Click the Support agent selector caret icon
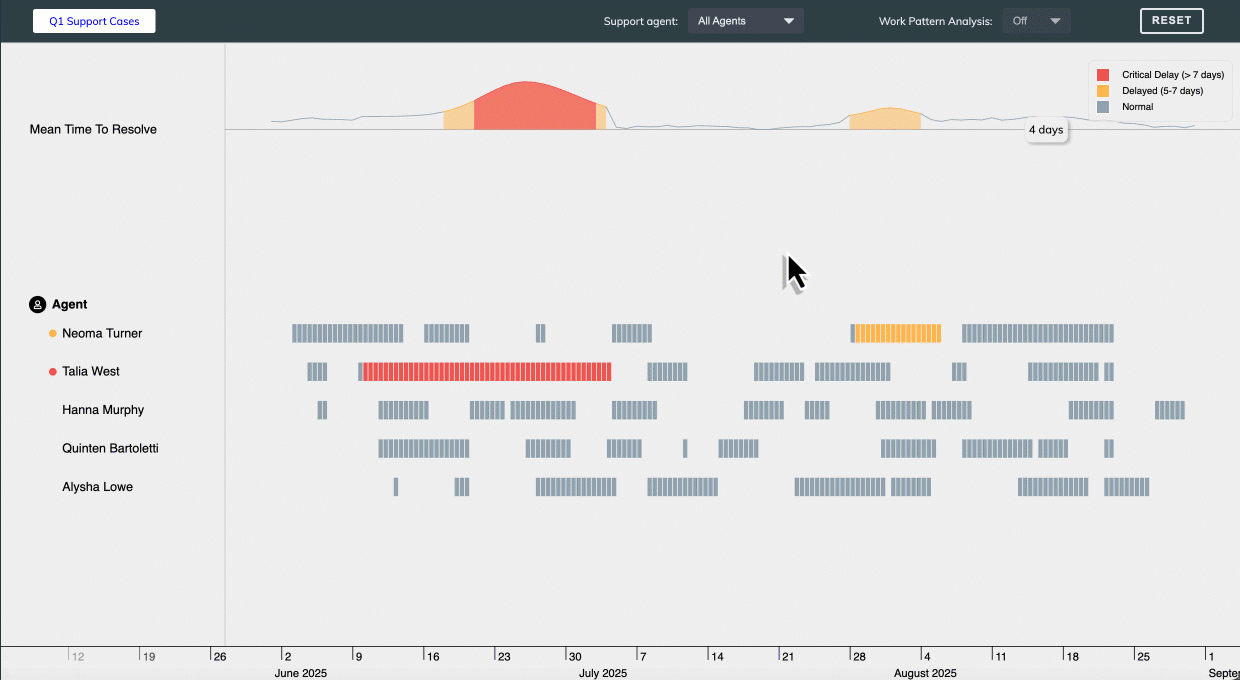 tap(789, 20)
